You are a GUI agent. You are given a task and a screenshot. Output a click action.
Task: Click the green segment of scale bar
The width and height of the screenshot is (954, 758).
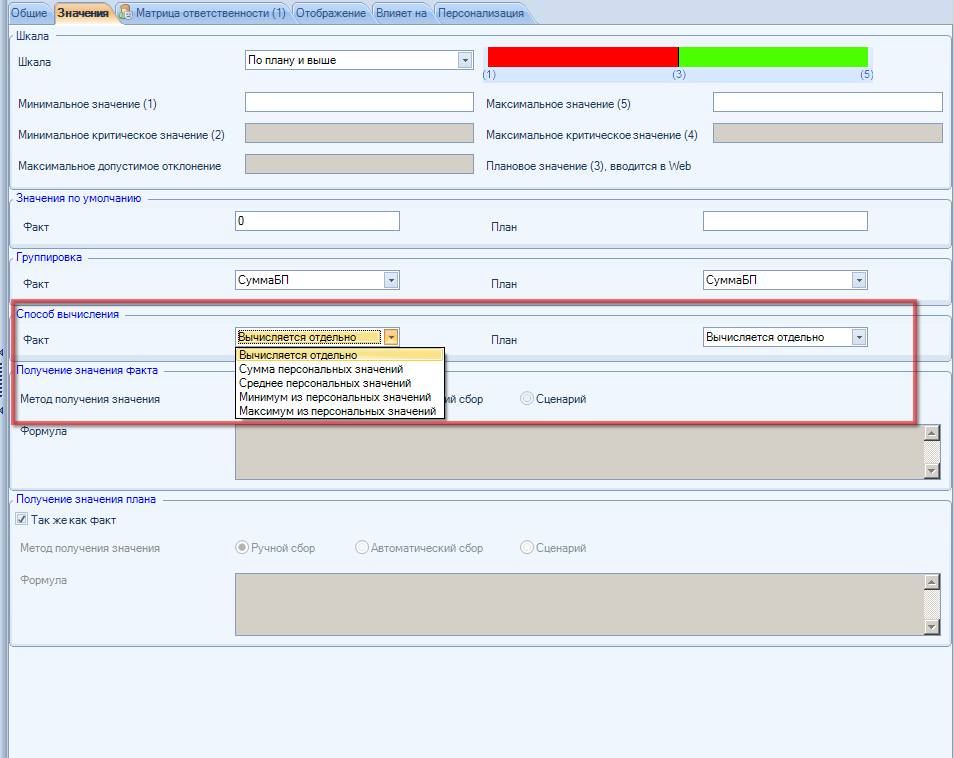pyautogui.click(x=773, y=57)
